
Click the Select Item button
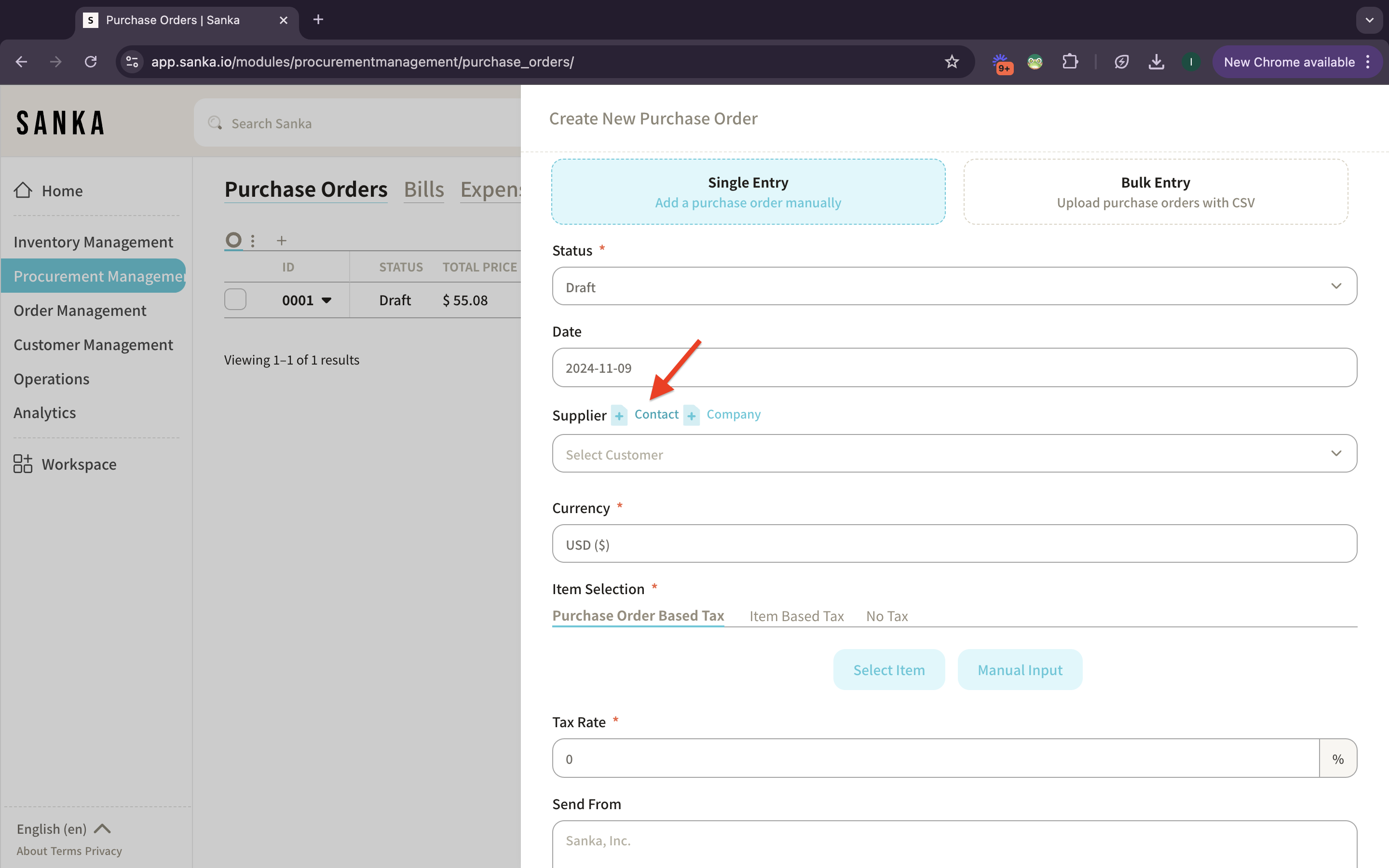click(888, 670)
